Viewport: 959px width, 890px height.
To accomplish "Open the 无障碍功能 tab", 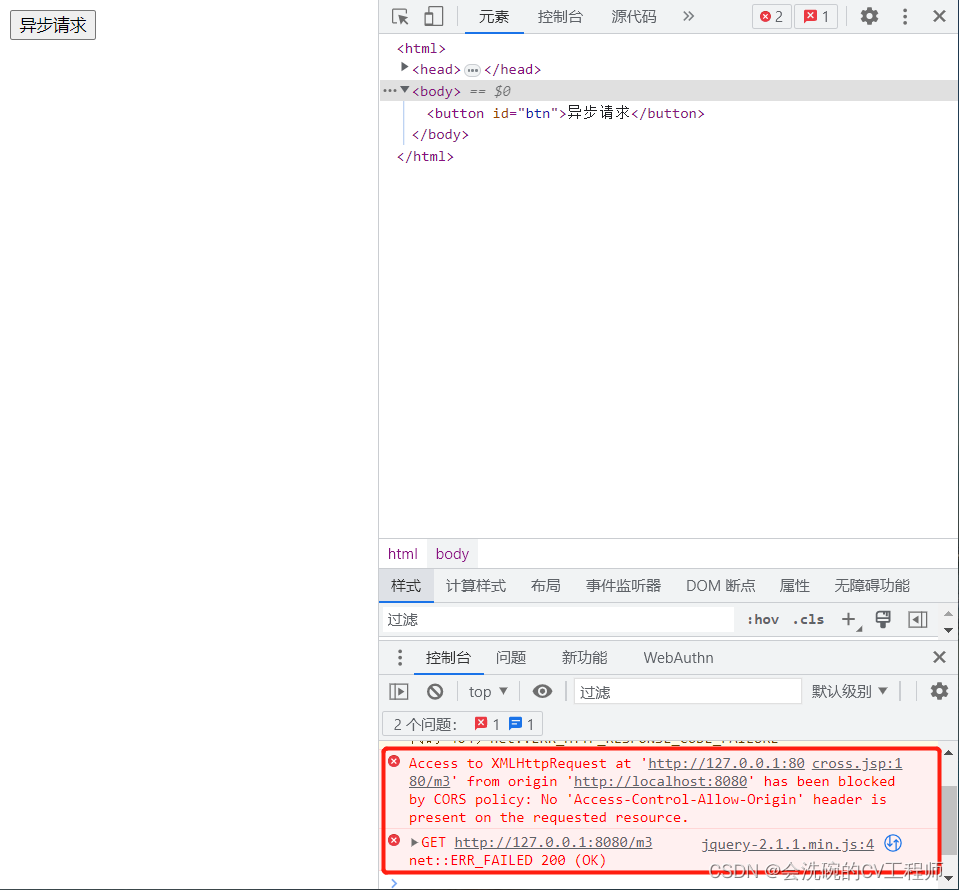I will click(x=872, y=586).
